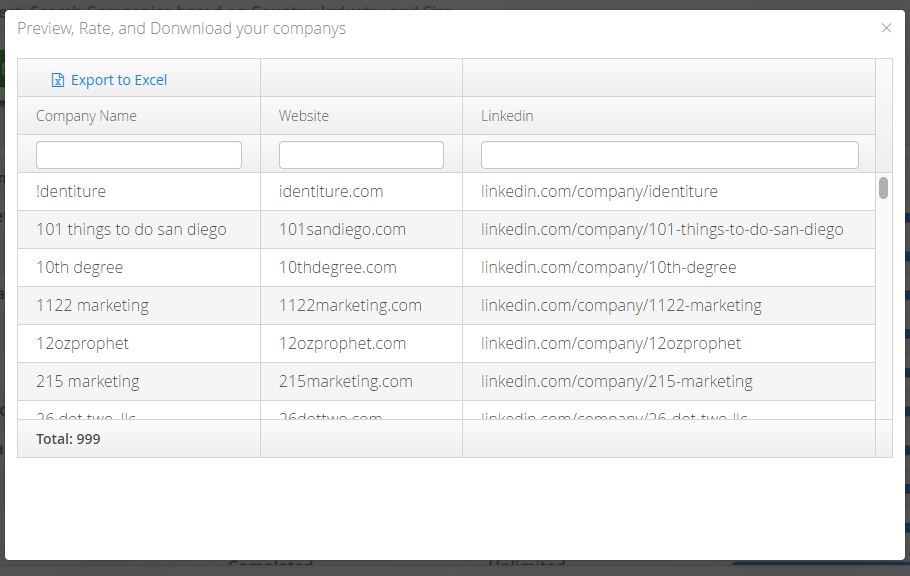Select the 215 marketing row
910x576 pixels.
(x=446, y=381)
